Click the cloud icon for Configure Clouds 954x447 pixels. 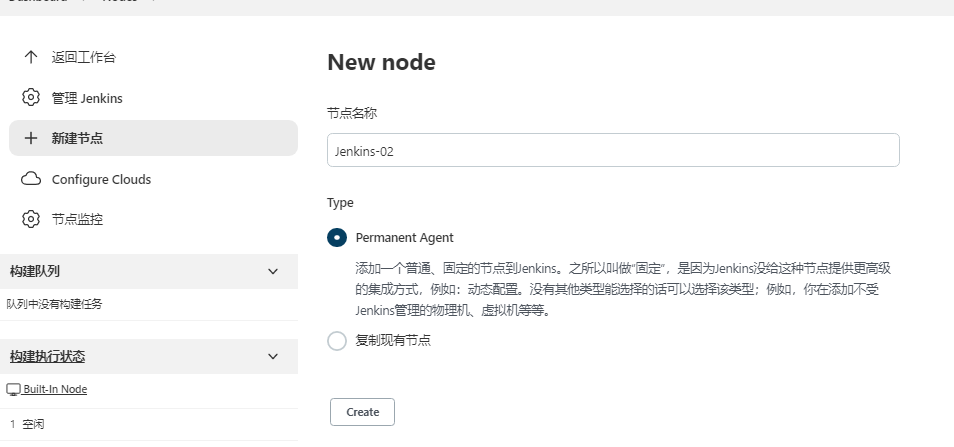[x=30, y=179]
